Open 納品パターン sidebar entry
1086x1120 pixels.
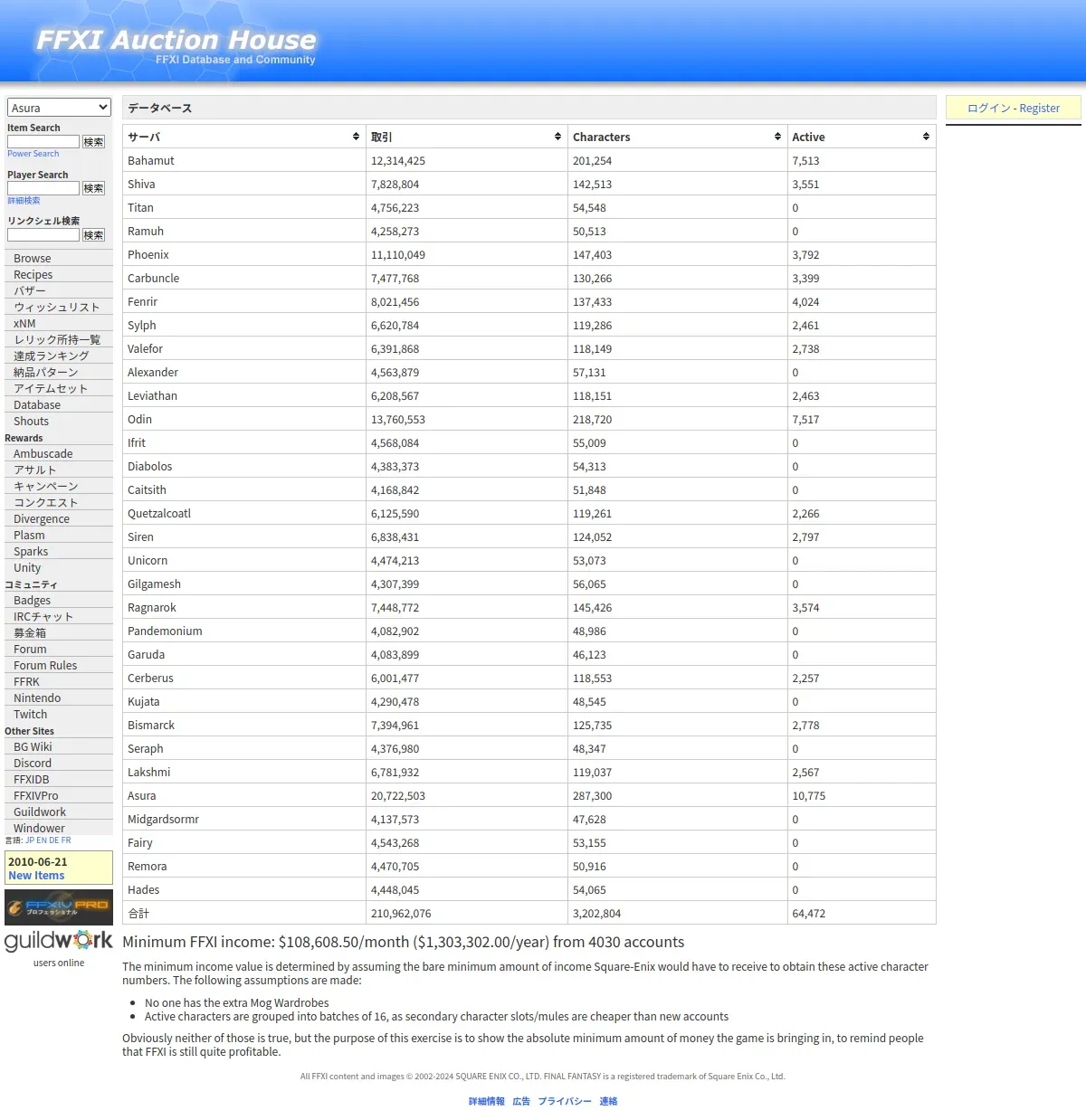(59, 372)
